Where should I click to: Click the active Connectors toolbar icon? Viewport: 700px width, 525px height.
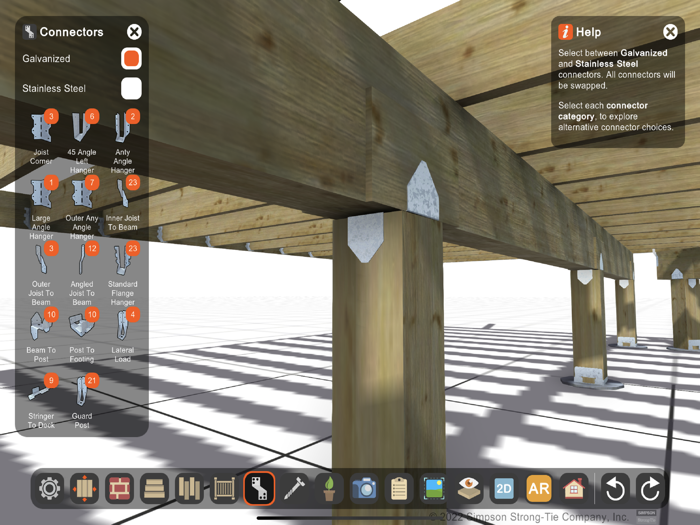[x=259, y=488]
